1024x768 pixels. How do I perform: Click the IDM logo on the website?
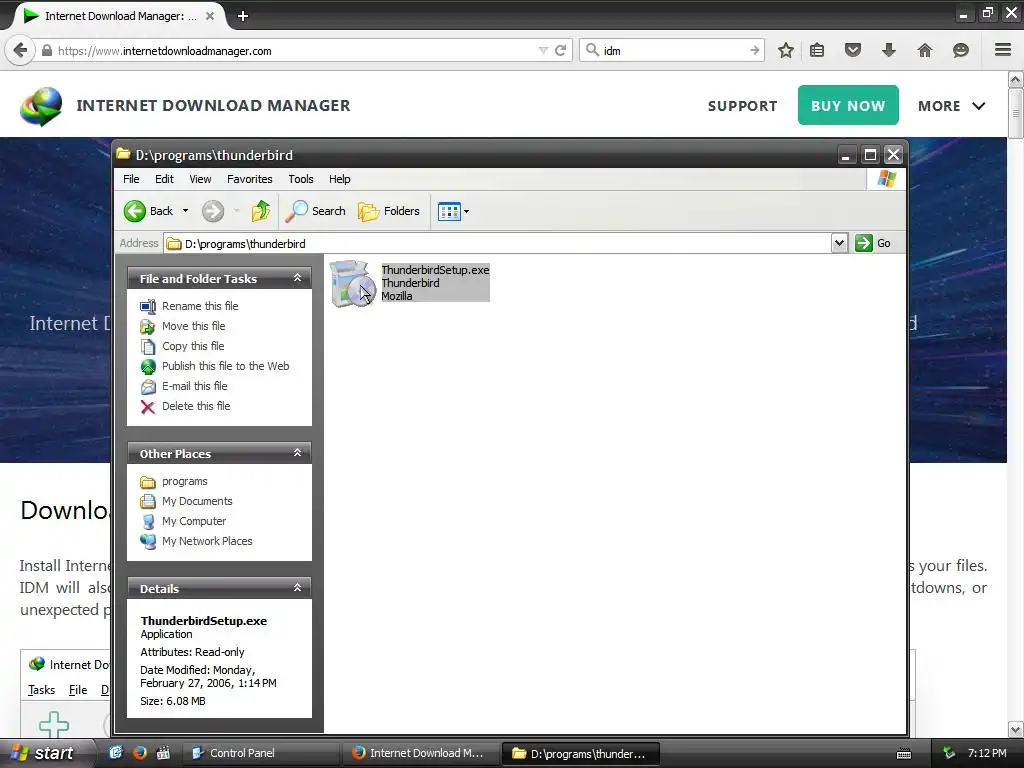41,106
